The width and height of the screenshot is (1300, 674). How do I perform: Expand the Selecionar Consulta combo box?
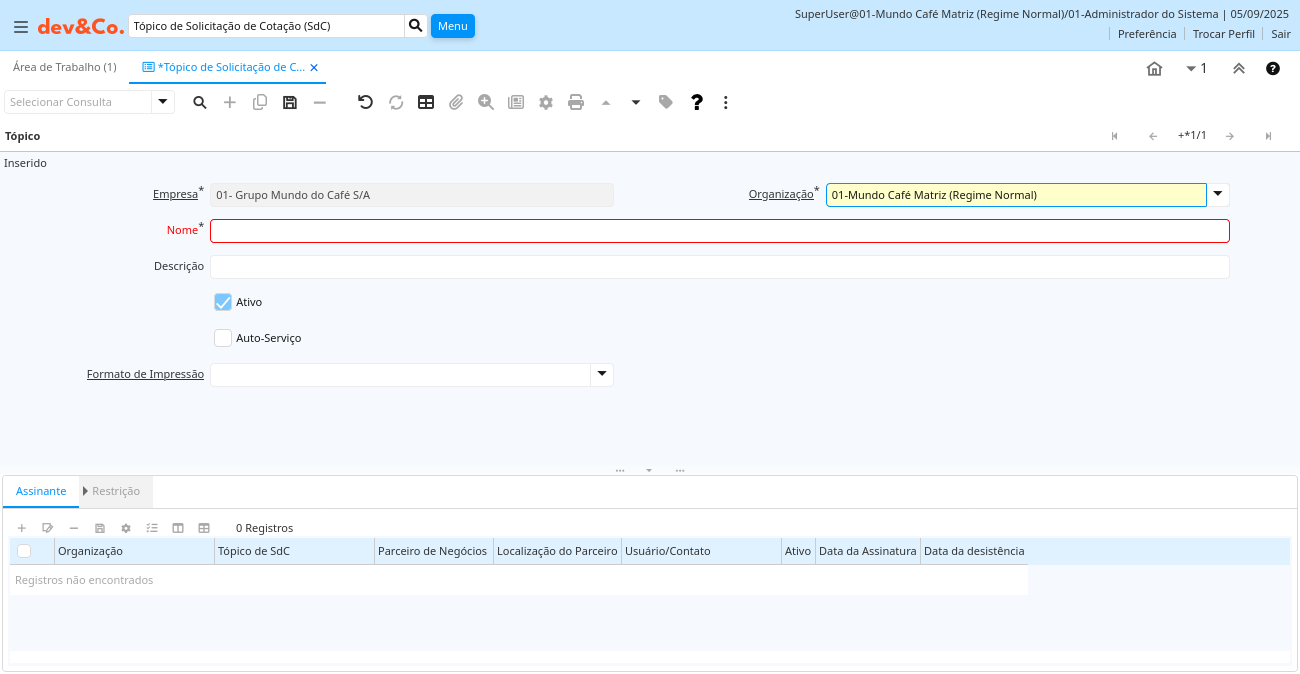163,102
